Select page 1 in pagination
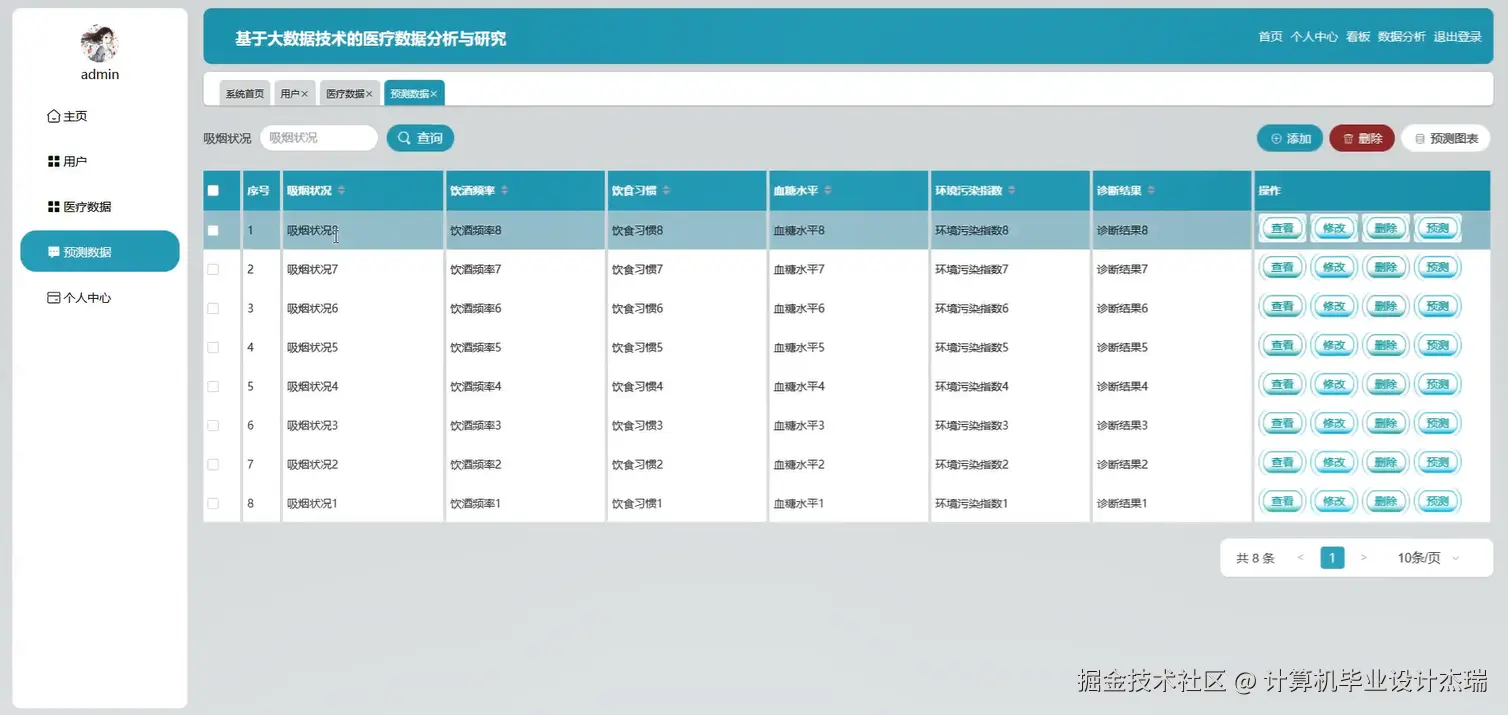Viewport: 1508px width, 715px height. point(1332,558)
